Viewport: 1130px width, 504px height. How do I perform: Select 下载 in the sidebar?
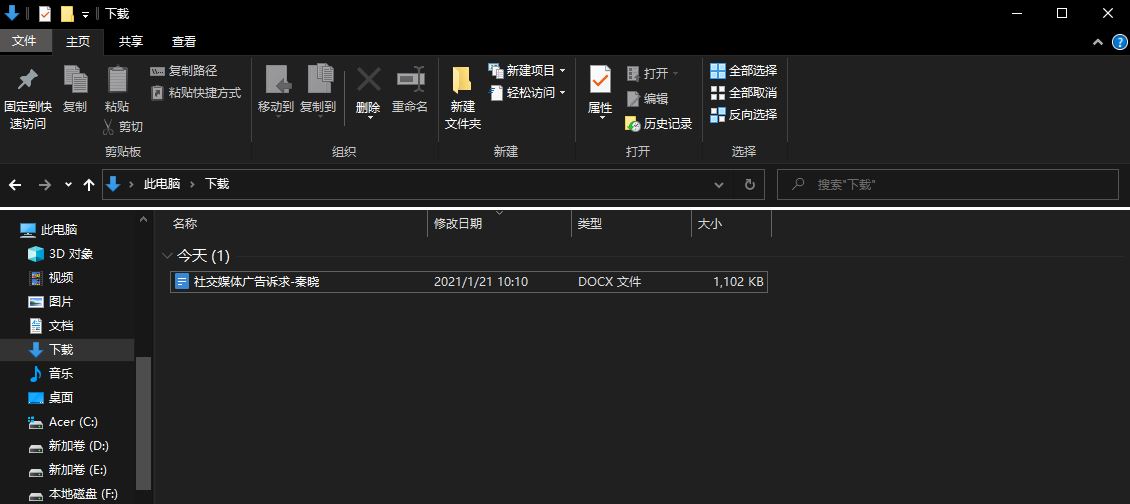point(50,350)
